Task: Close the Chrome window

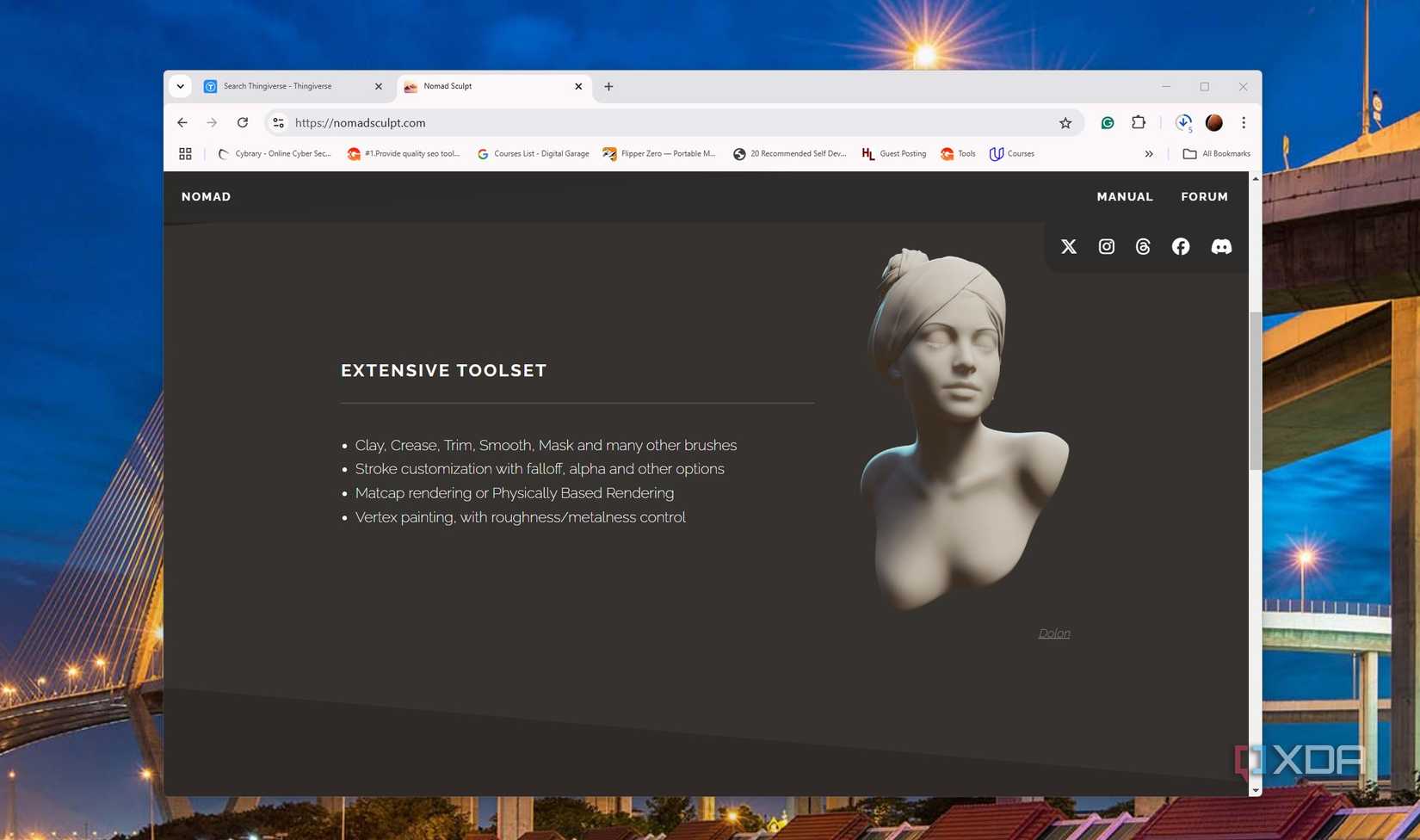Action: (x=1243, y=86)
